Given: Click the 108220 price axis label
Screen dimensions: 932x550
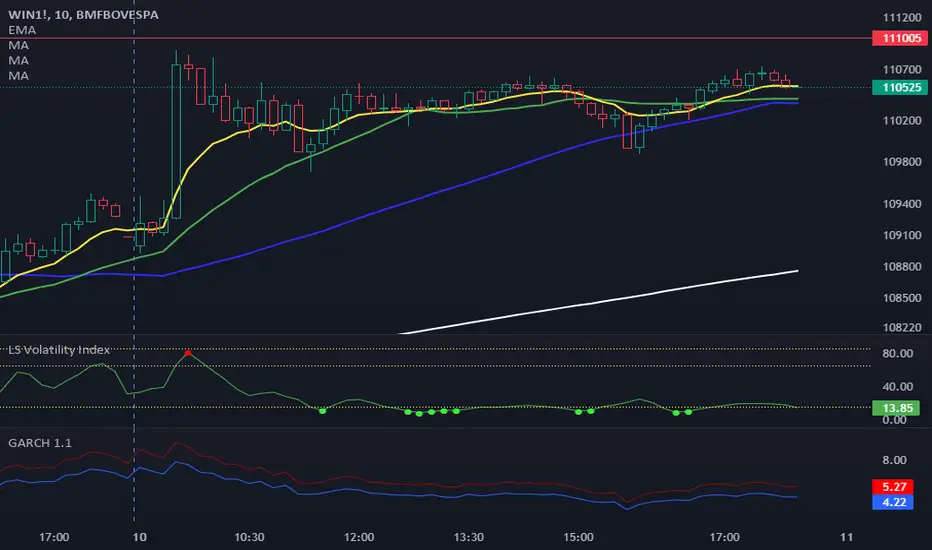Looking at the screenshot, I should pos(901,328).
